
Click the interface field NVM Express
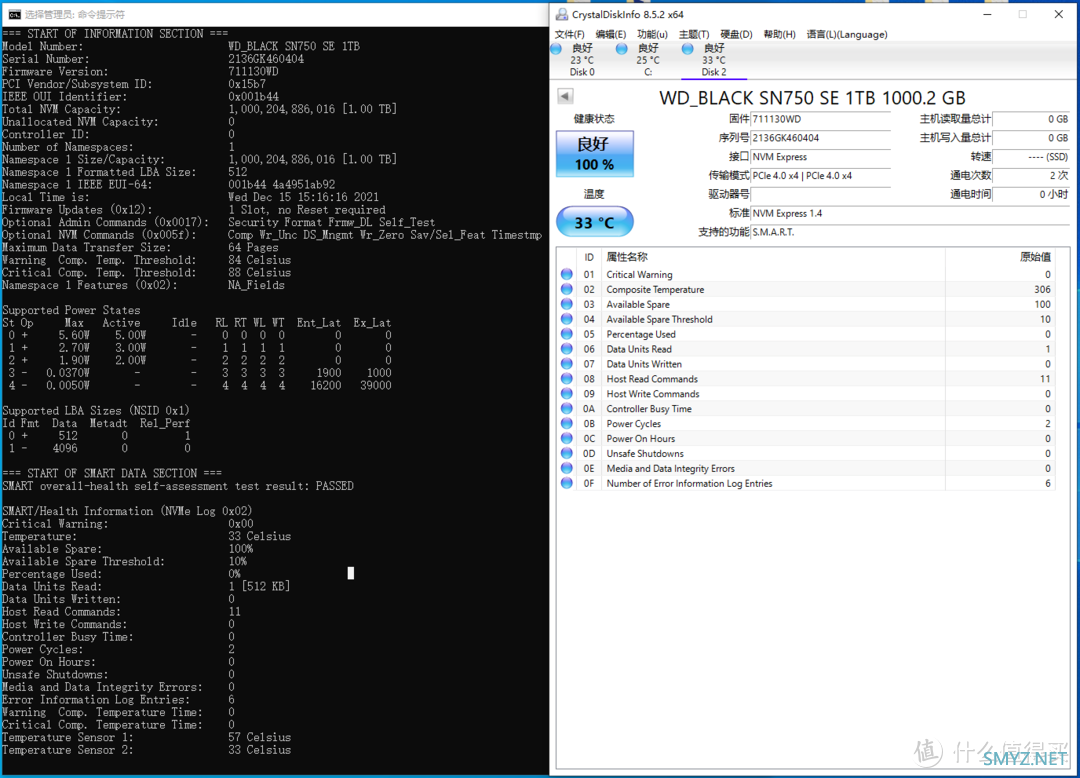click(820, 157)
